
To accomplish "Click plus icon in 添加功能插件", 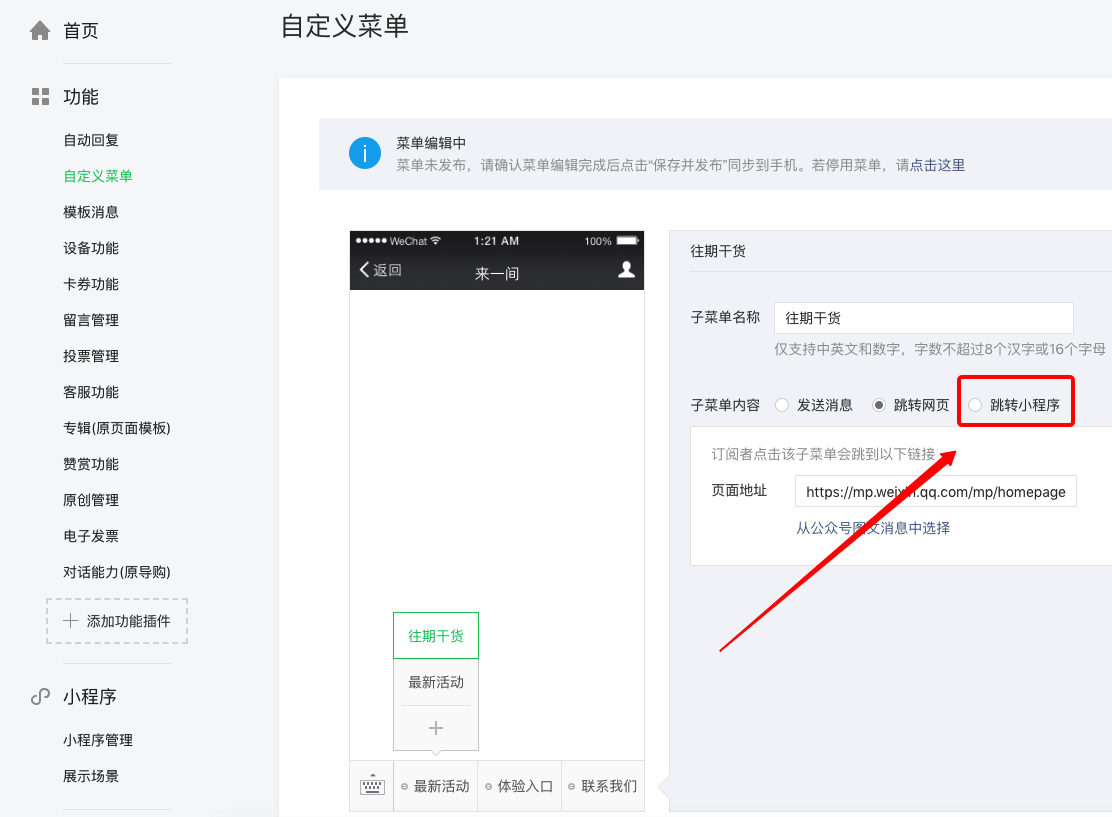I will click(x=70, y=621).
